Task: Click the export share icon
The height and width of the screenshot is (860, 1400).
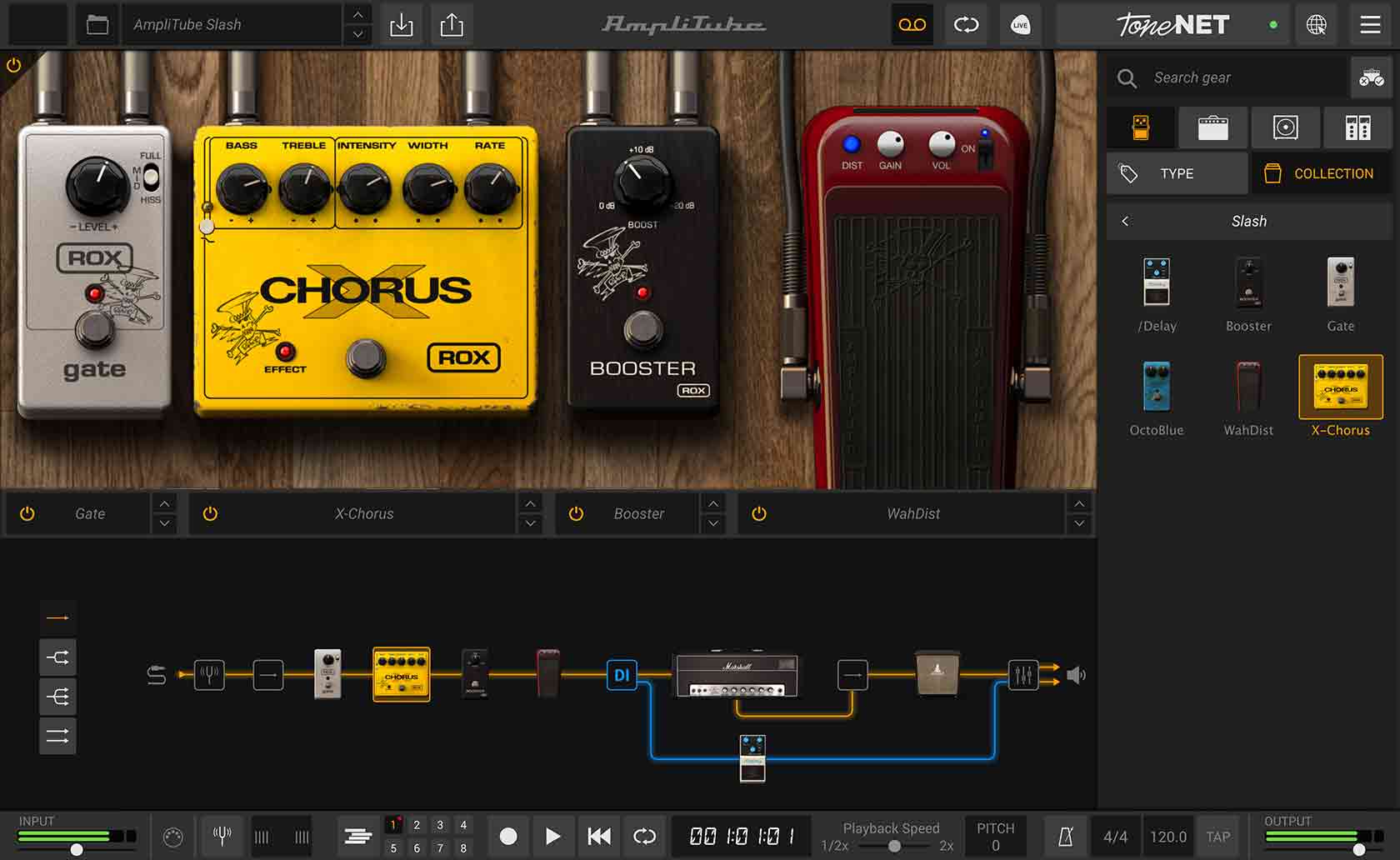Action: coord(452,25)
